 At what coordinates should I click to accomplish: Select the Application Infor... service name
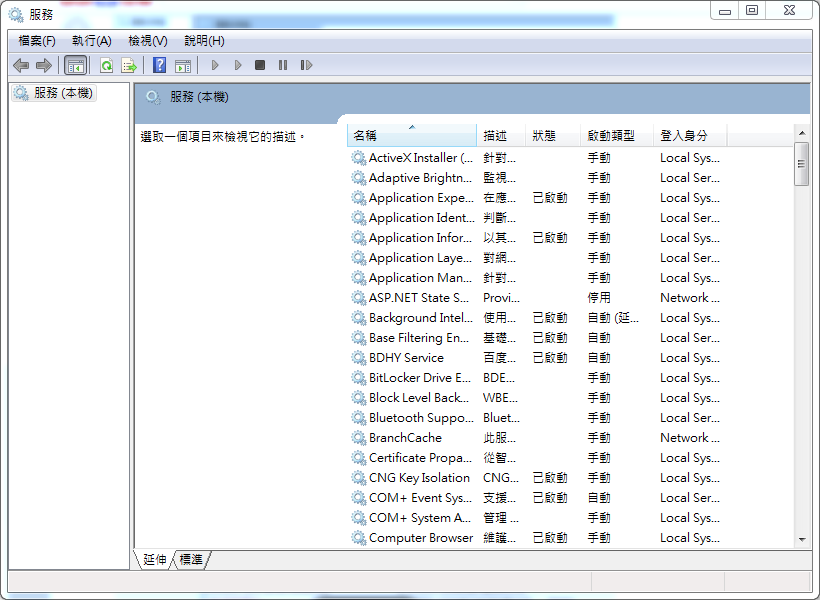(420, 237)
